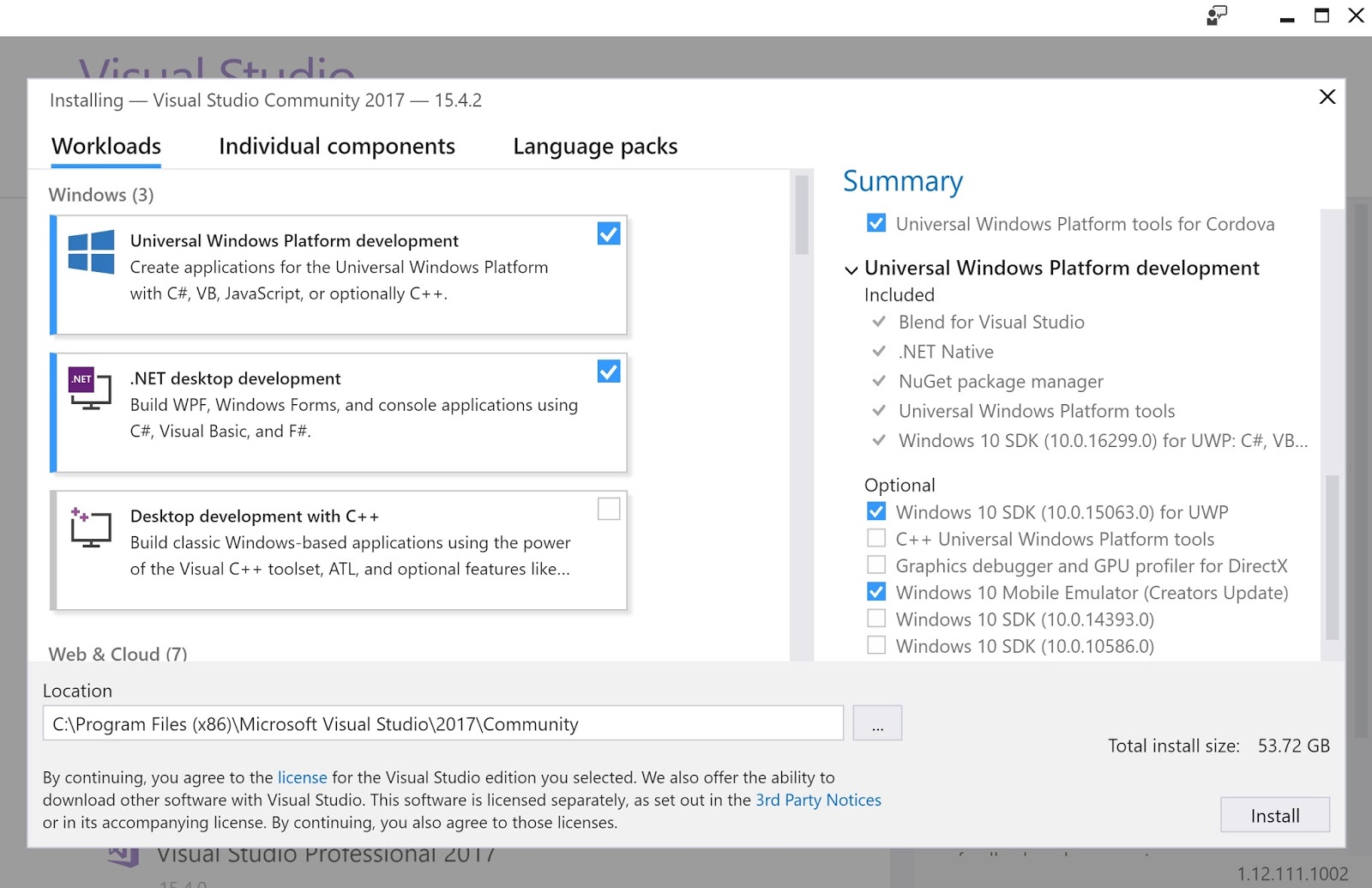This screenshot has height=888, width=1372.
Task: Click the .NET desktop development monitor icon
Action: (x=89, y=389)
